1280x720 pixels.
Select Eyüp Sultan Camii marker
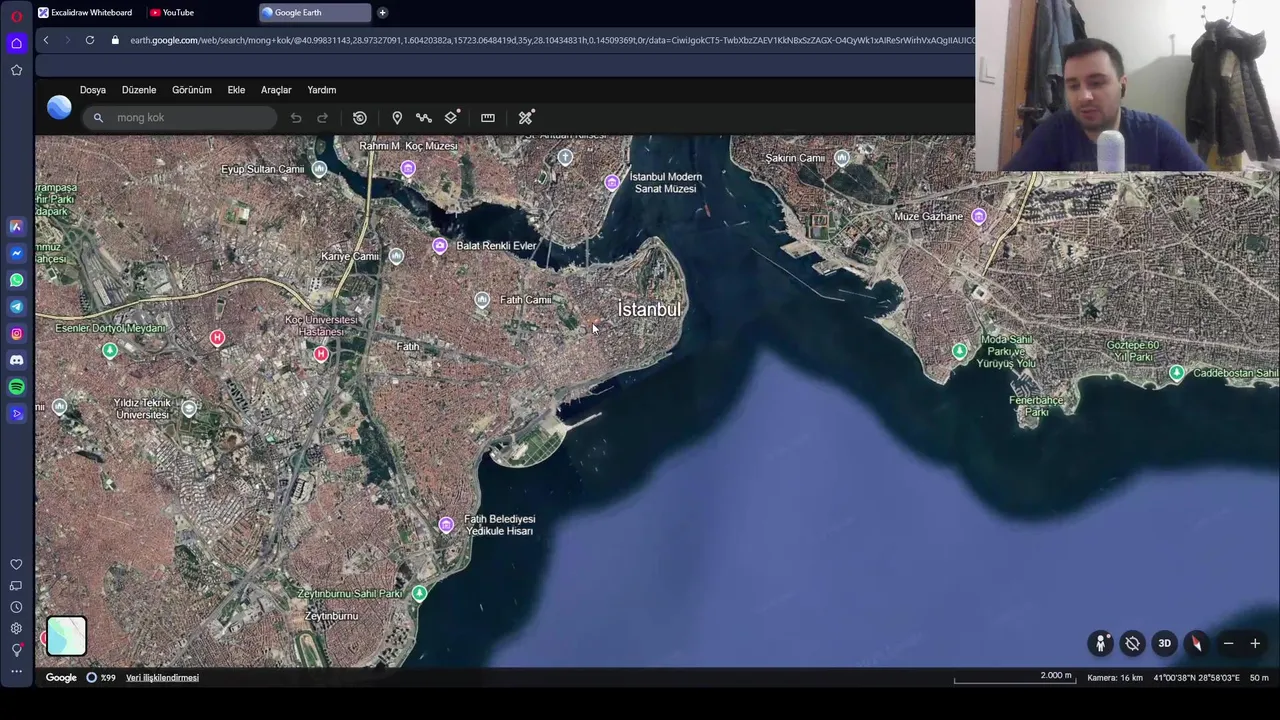pyautogui.click(x=319, y=169)
